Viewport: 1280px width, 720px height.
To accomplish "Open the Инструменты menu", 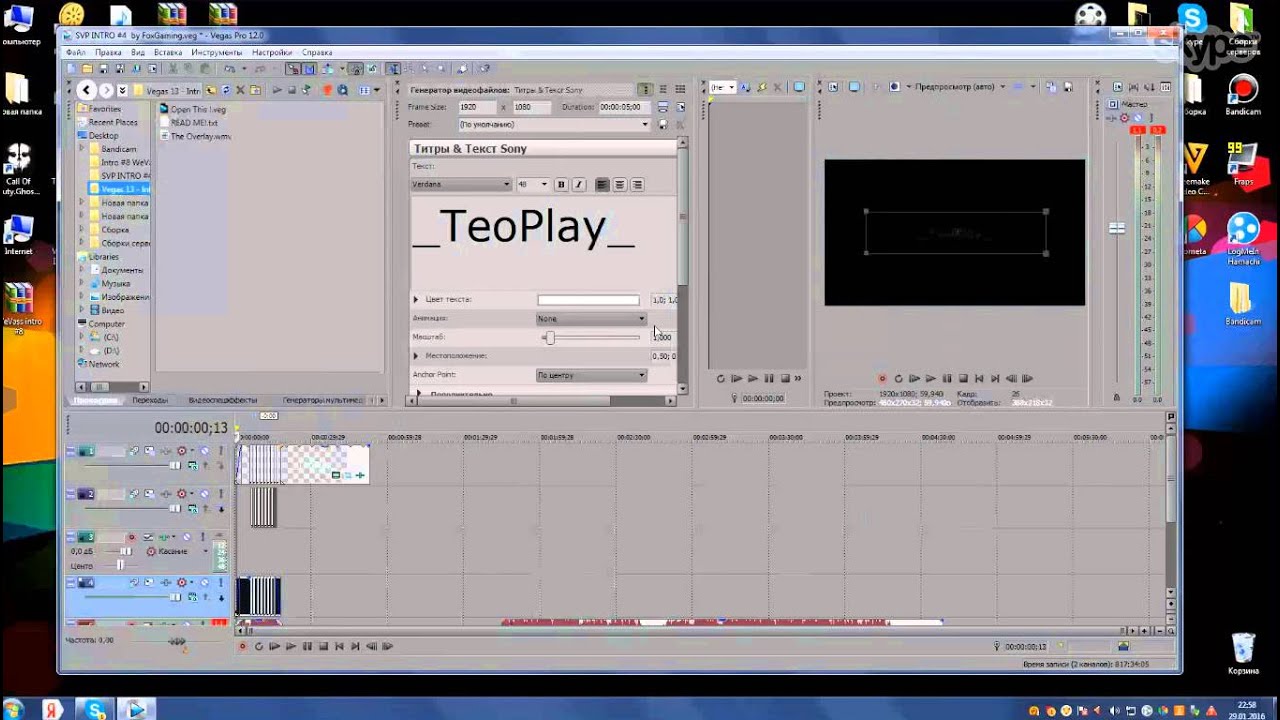I will (x=217, y=52).
